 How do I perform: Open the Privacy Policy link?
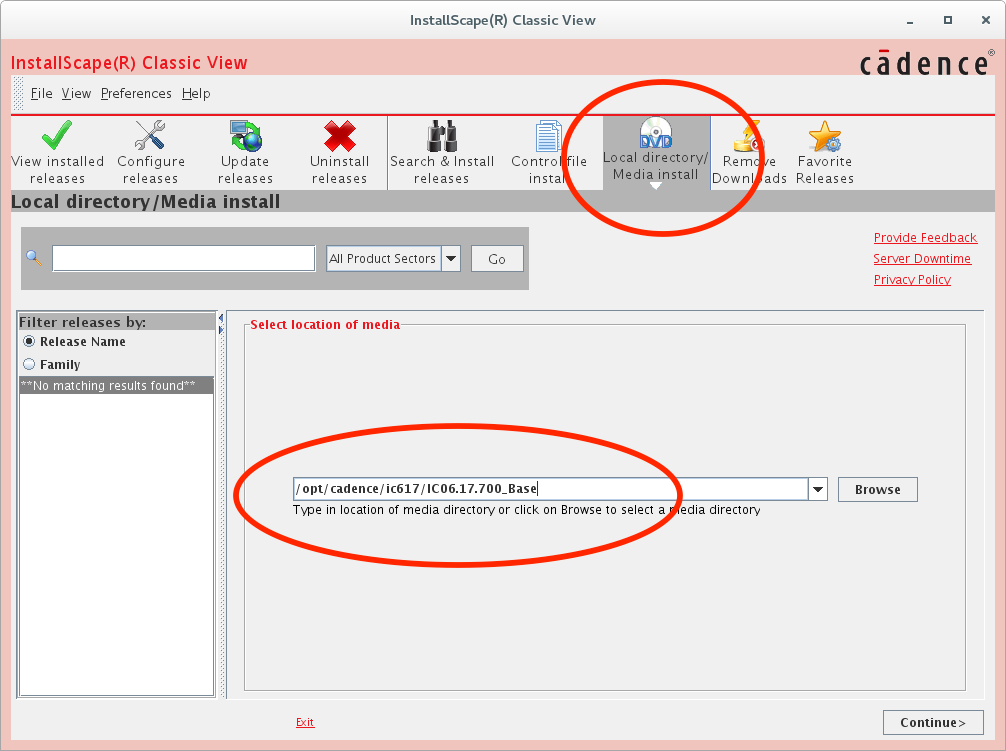tap(912, 280)
